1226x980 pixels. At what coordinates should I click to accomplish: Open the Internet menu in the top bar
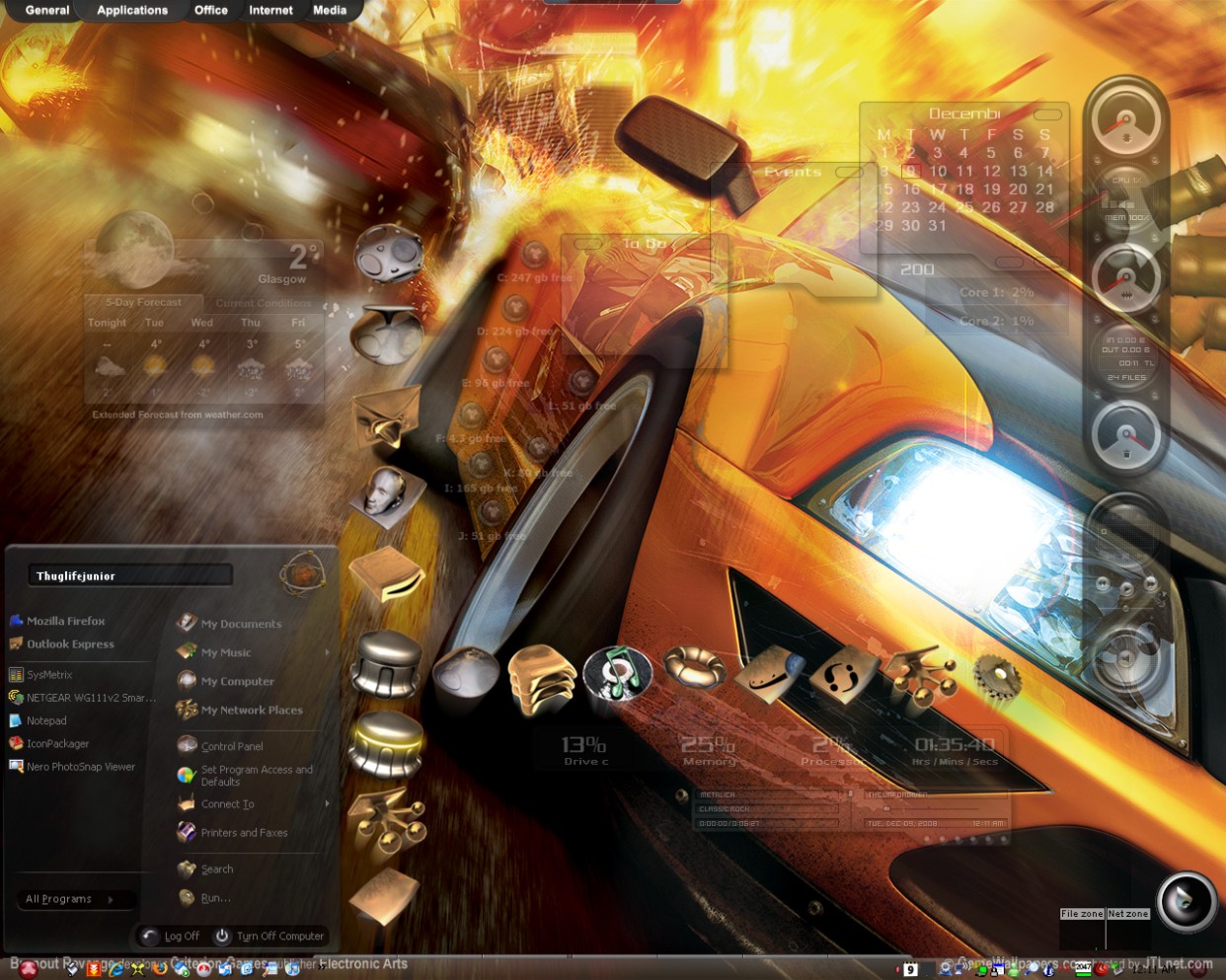pyautogui.click(x=270, y=10)
